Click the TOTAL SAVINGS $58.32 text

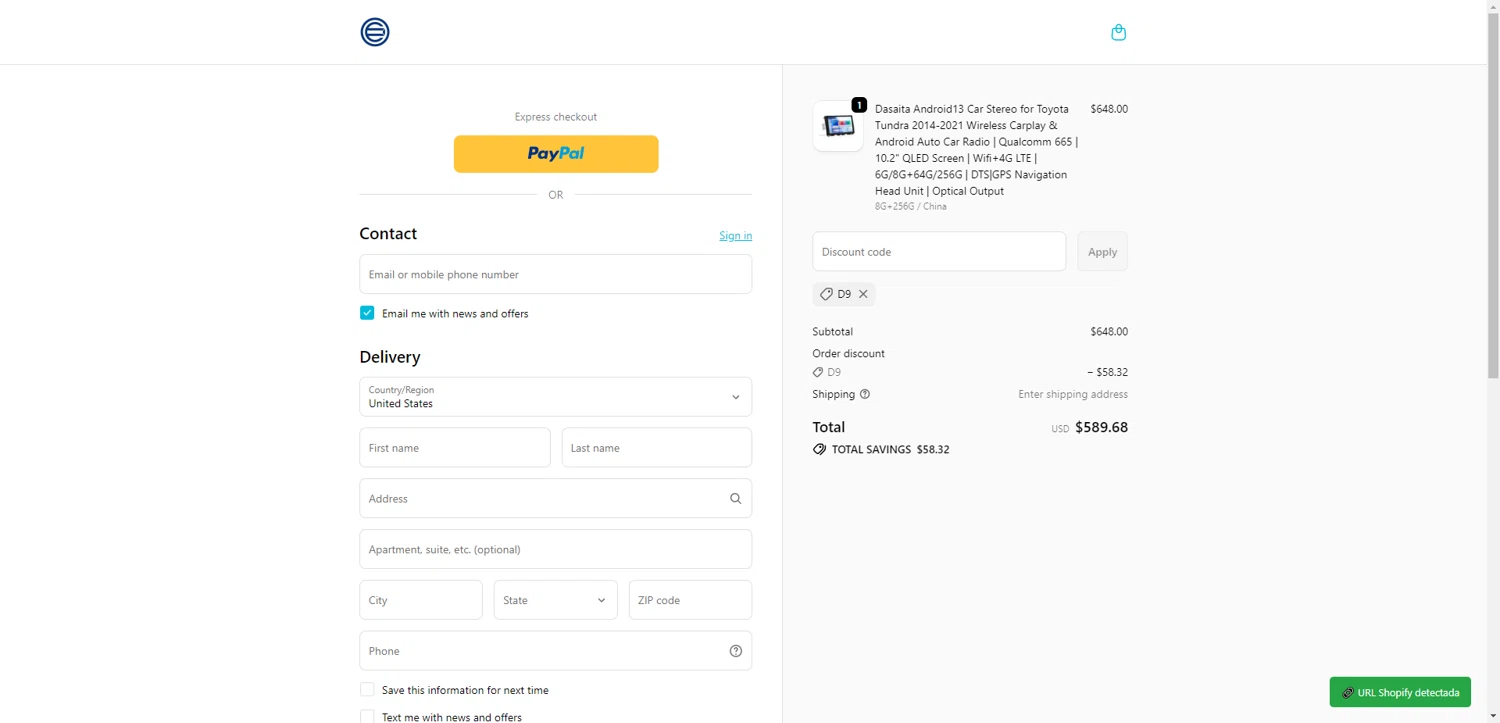click(x=890, y=450)
